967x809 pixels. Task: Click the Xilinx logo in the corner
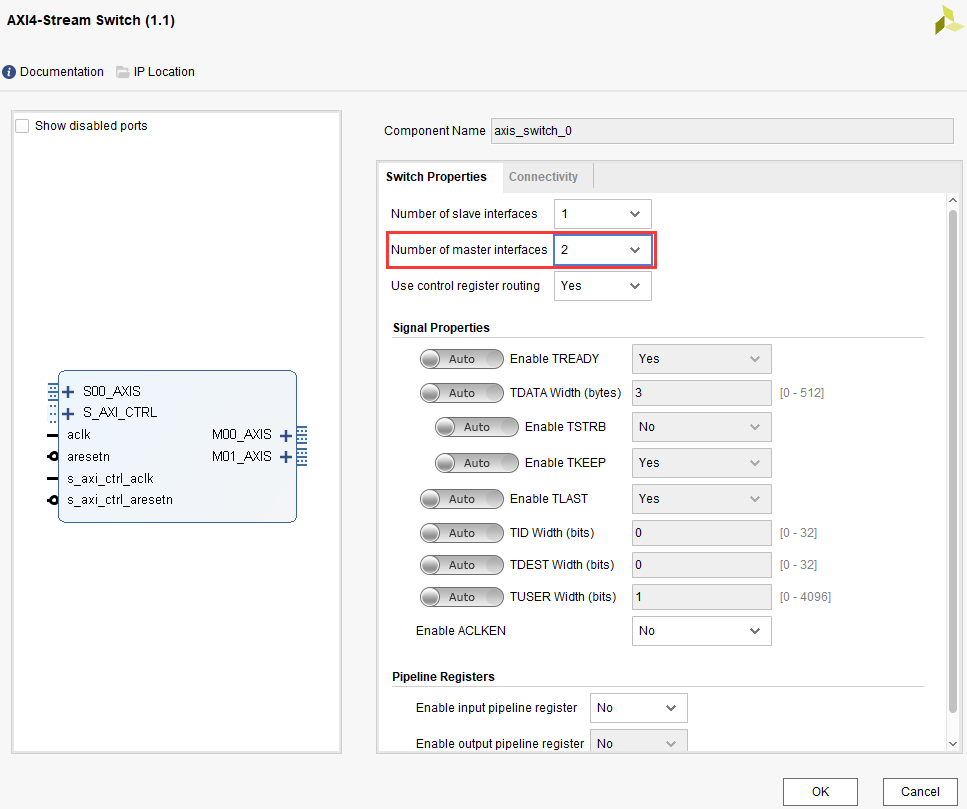(948, 20)
